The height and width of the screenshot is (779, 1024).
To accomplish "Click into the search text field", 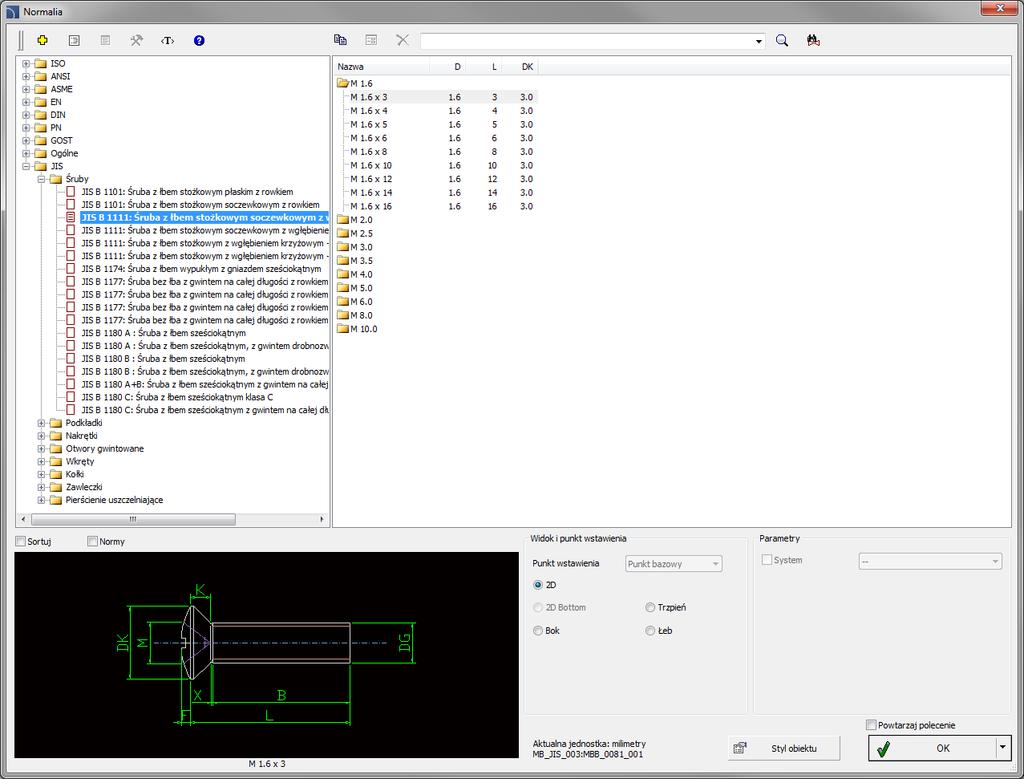I will pyautogui.click(x=586, y=41).
